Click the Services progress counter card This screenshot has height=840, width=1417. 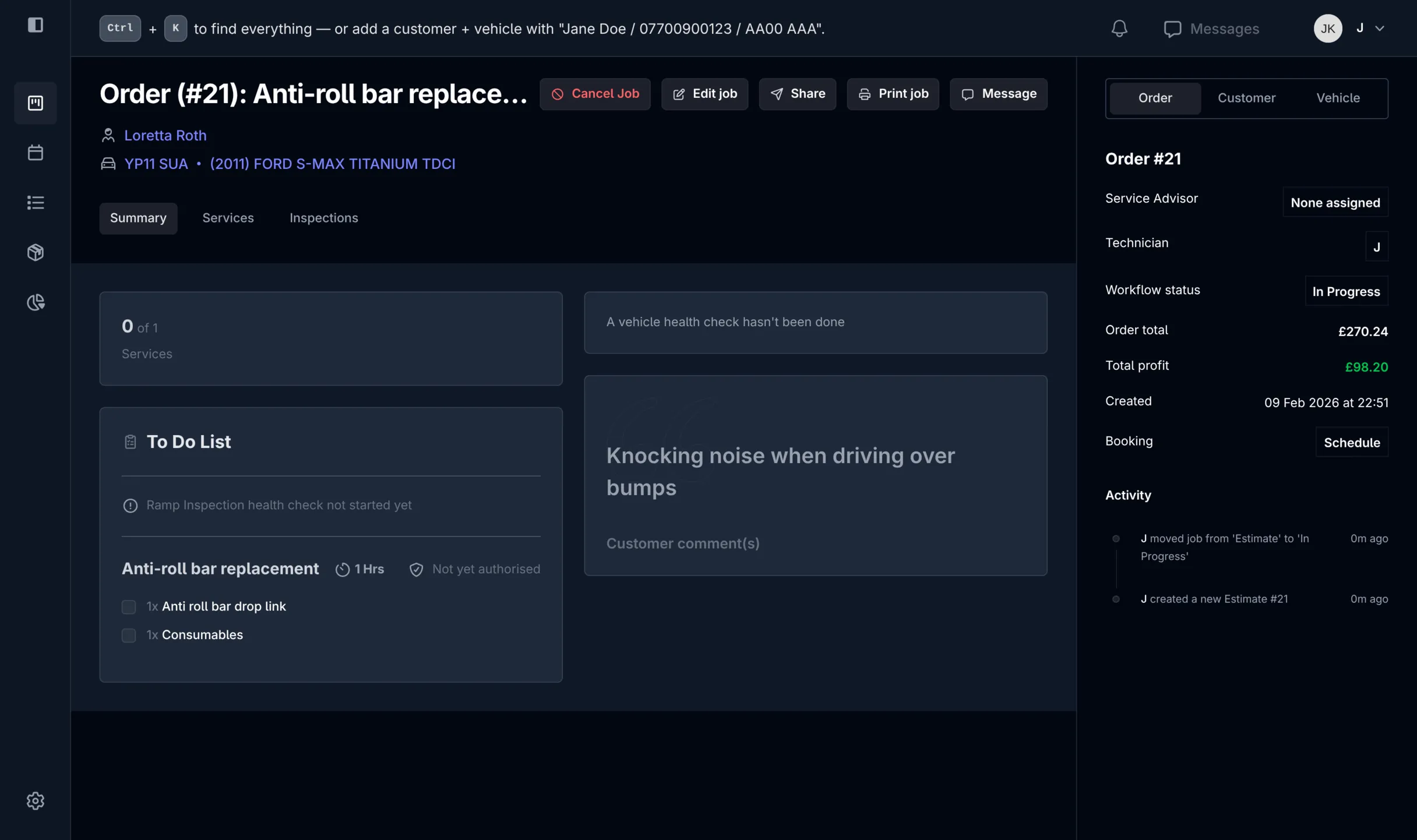[331, 338]
